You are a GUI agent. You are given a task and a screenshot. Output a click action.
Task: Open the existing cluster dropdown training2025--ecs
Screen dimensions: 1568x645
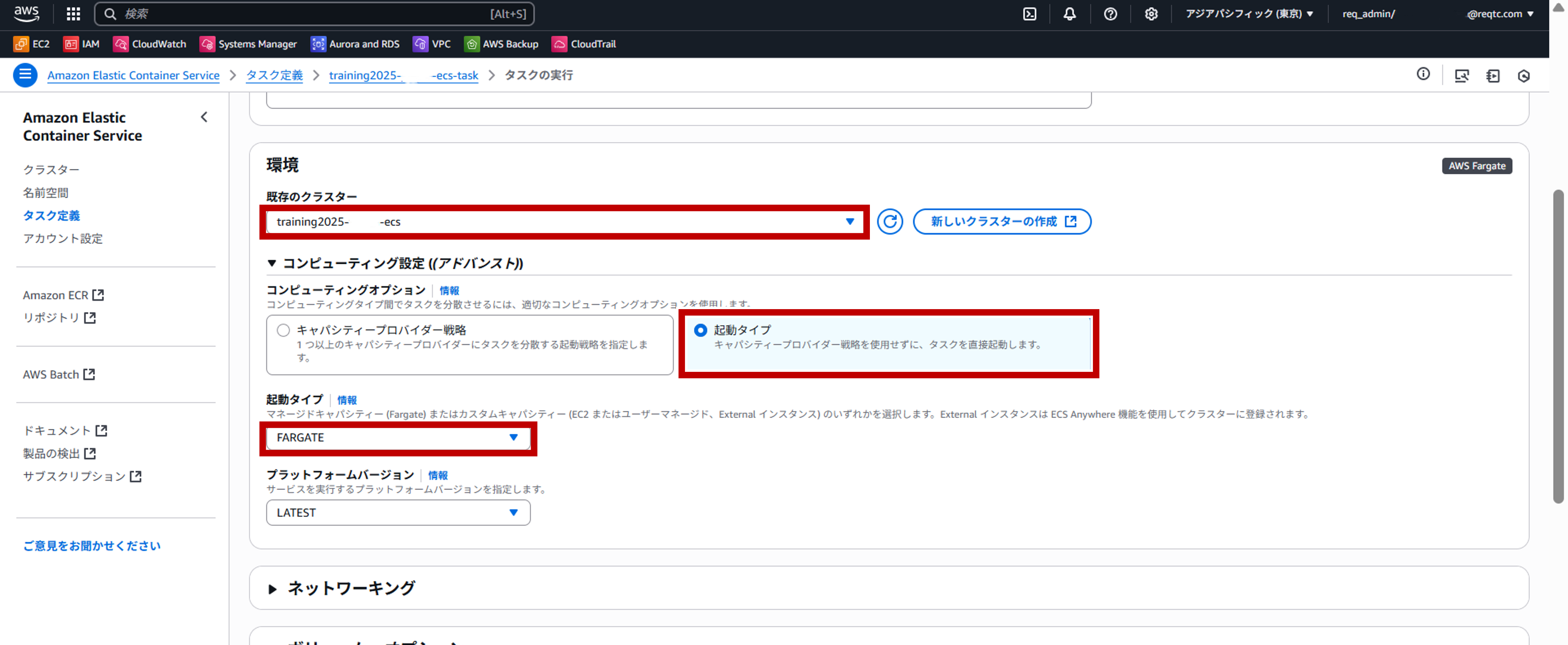(x=566, y=222)
